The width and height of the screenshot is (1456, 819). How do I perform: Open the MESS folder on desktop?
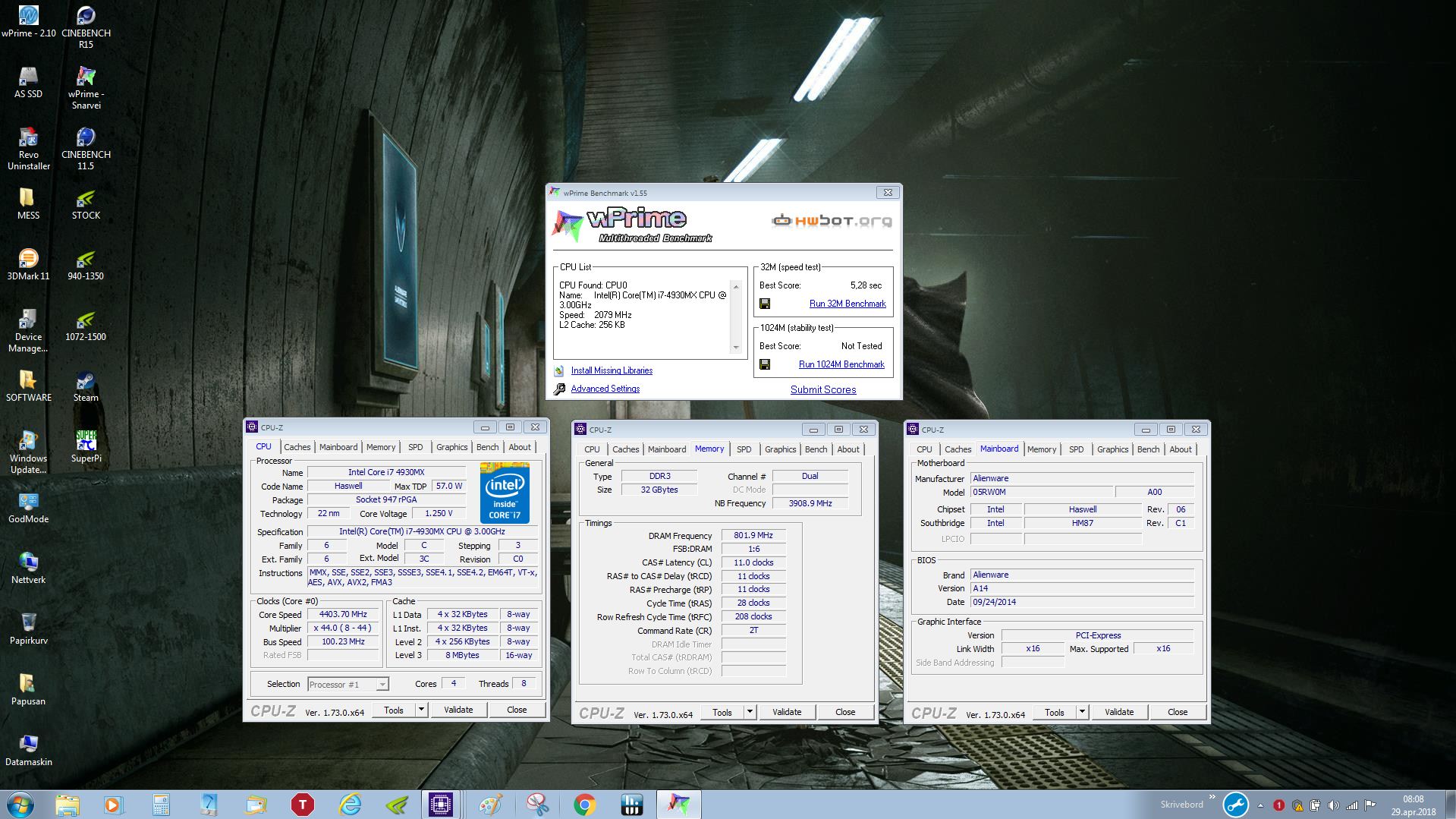coord(29,203)
